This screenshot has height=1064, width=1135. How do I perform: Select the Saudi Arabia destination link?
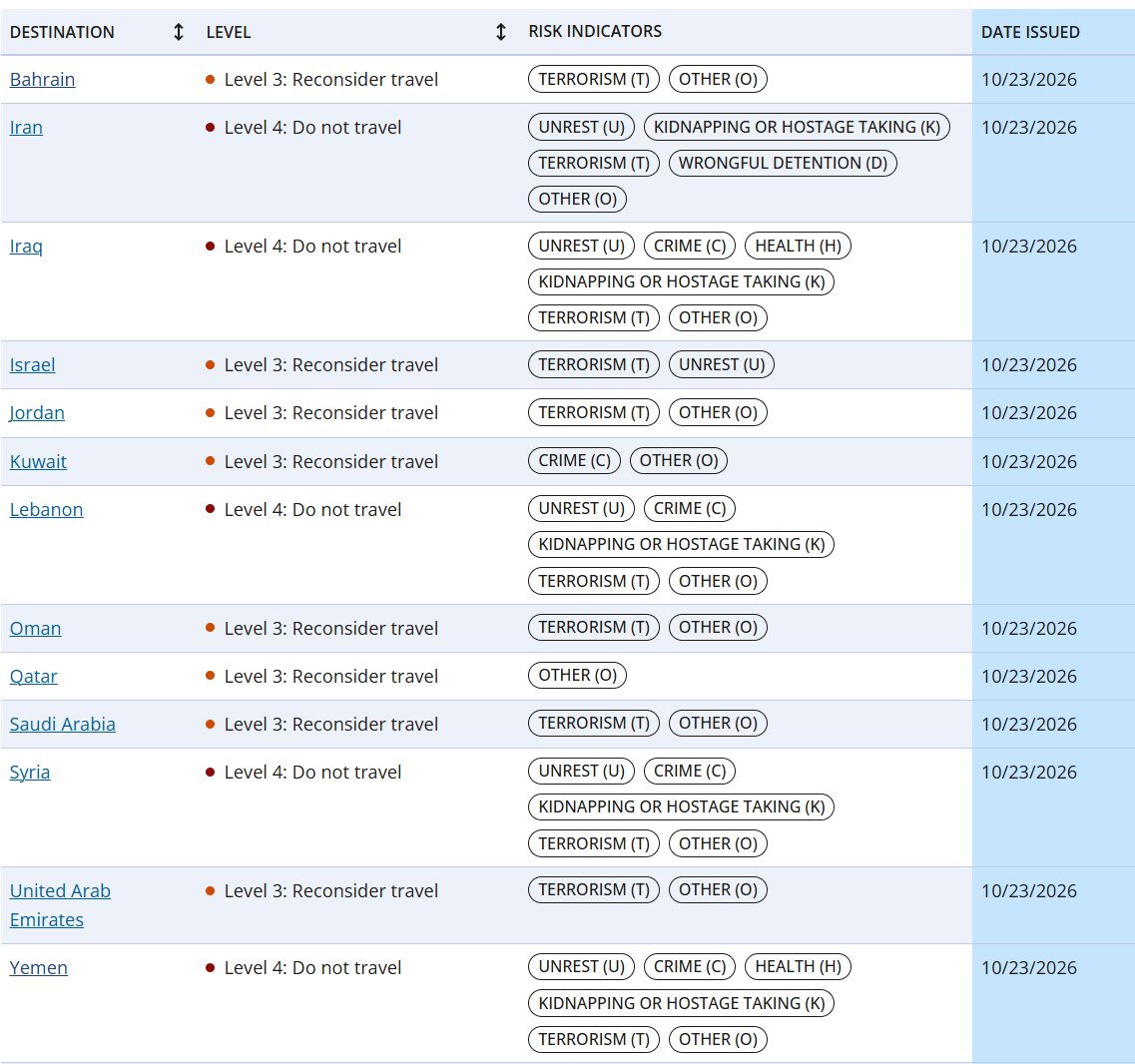(62, 724)
